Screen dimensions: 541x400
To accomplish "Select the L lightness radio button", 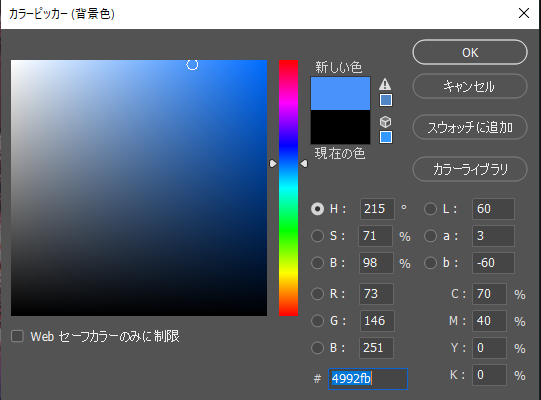I will 430,209.
